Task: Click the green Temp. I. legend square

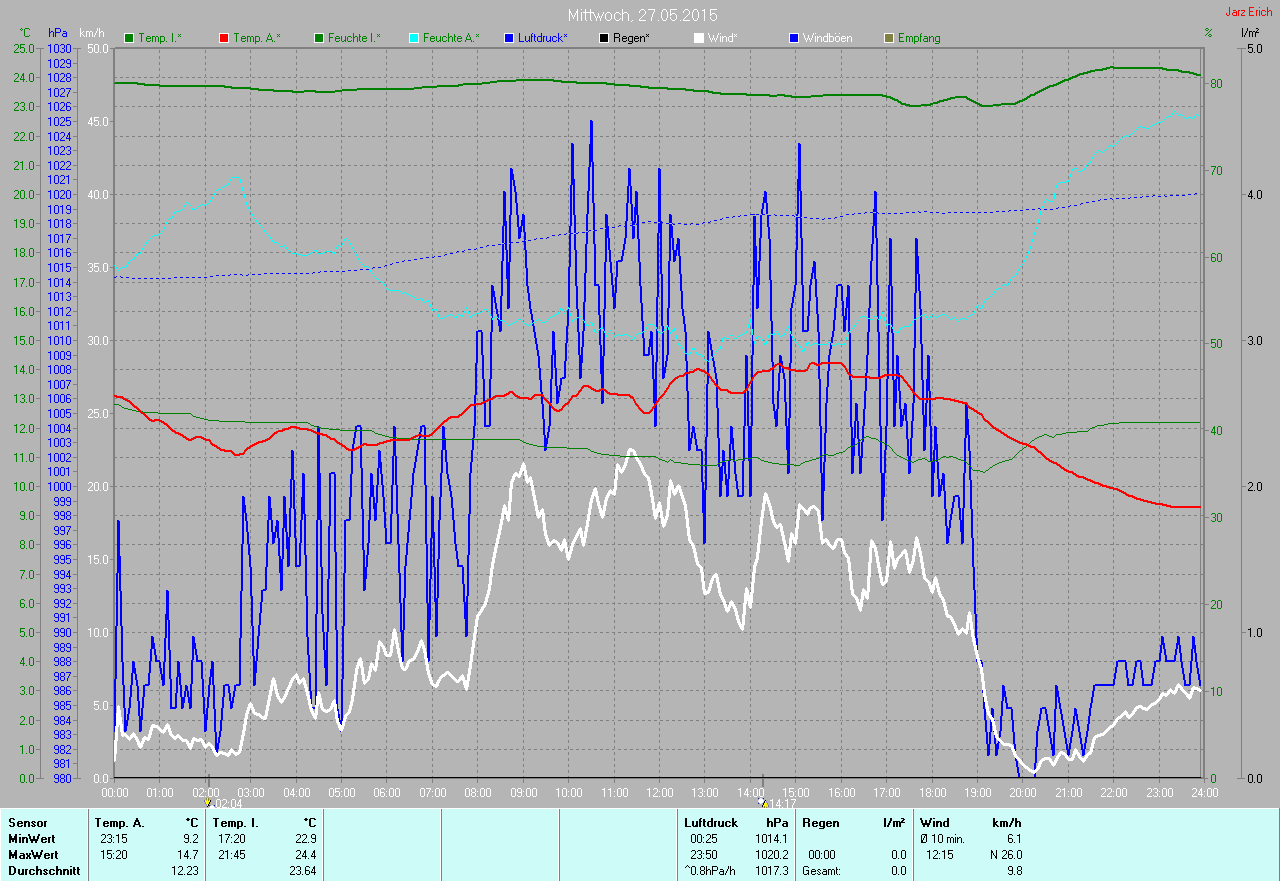Action: [129, 38]
